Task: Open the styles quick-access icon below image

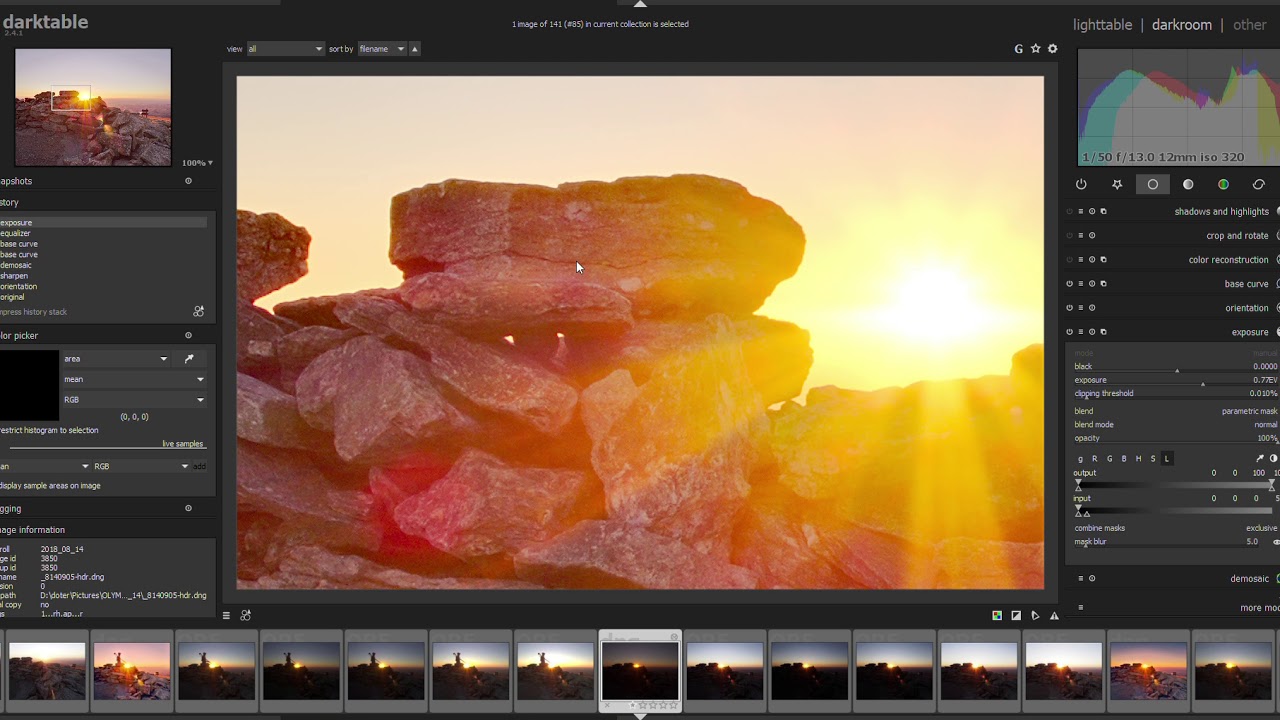Action: pos(246,615)
